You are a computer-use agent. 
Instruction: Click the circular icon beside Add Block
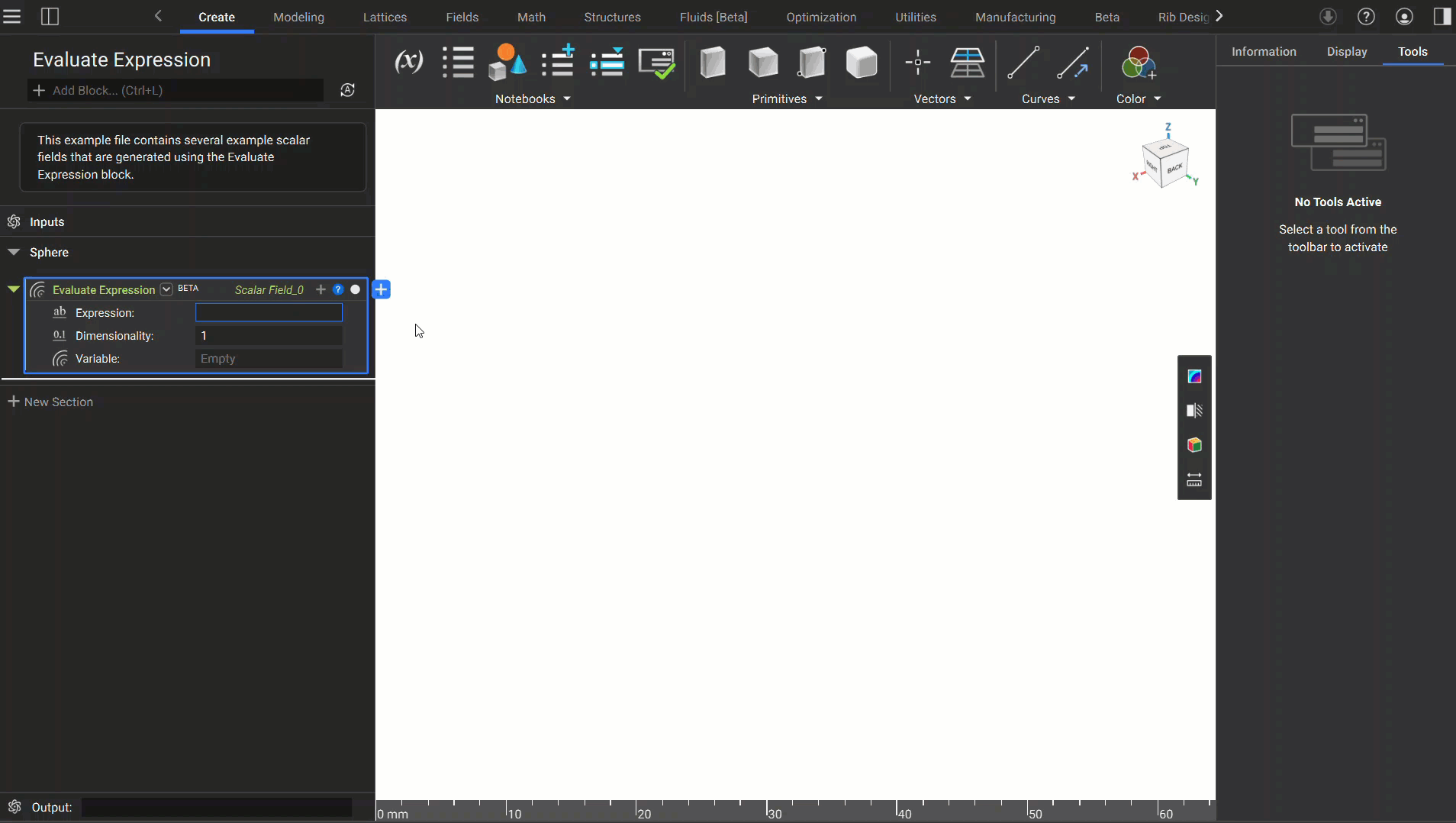click(x=348, y=90)
